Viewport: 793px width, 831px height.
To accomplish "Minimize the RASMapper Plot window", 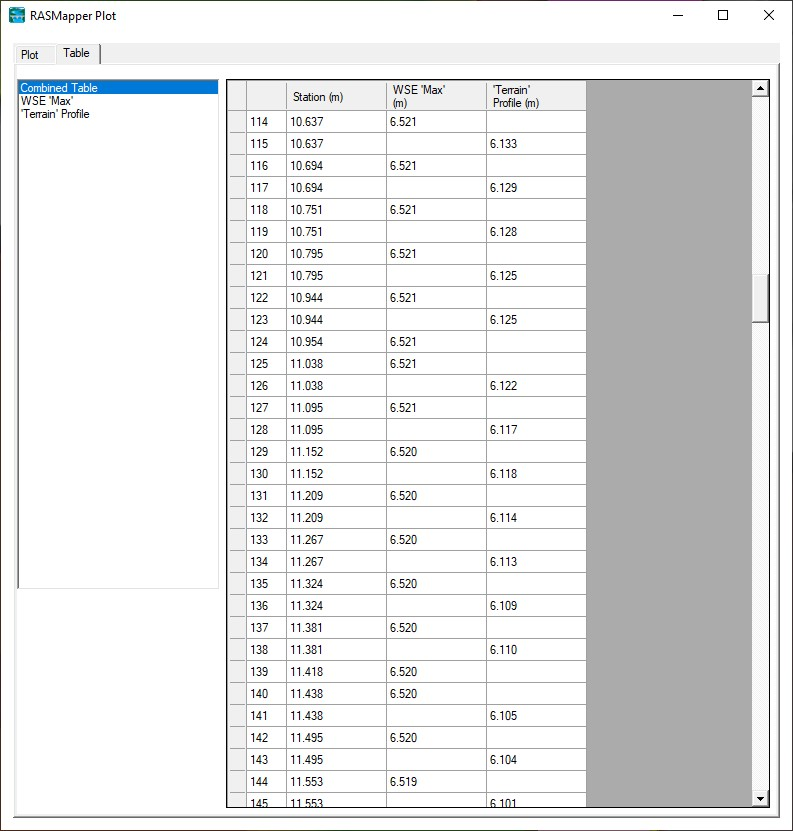I will tap(677, 15).
